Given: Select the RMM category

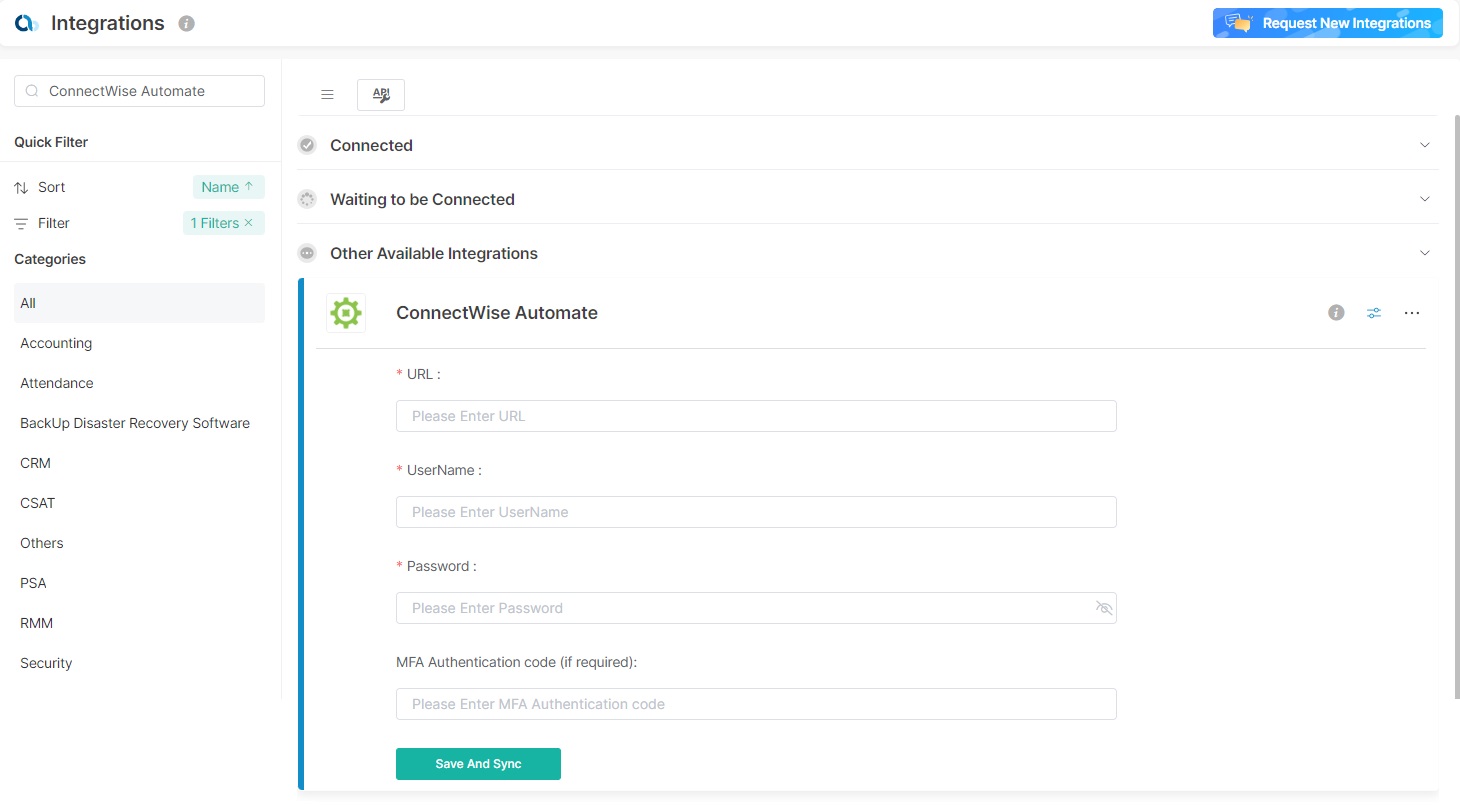Looking at the screenshot, I should 37,623.
